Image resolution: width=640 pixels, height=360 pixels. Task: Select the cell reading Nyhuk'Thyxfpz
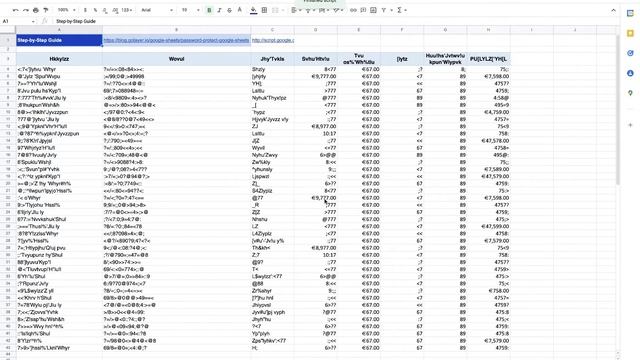point(272,98)
